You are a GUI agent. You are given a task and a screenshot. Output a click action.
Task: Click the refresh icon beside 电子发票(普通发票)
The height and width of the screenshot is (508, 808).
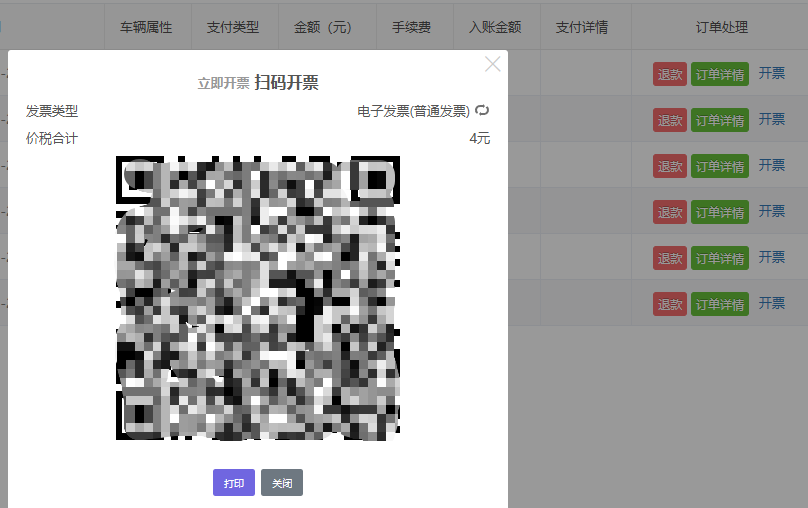click(x=482, y=110)
